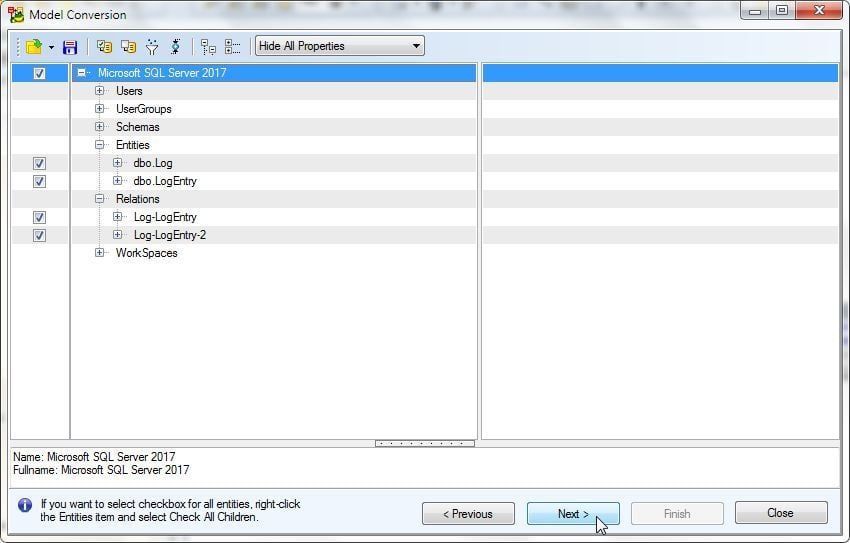Click the save floppy disk icon
The height and width of the screenshot is (543, 850).
[x=70, y=47]
